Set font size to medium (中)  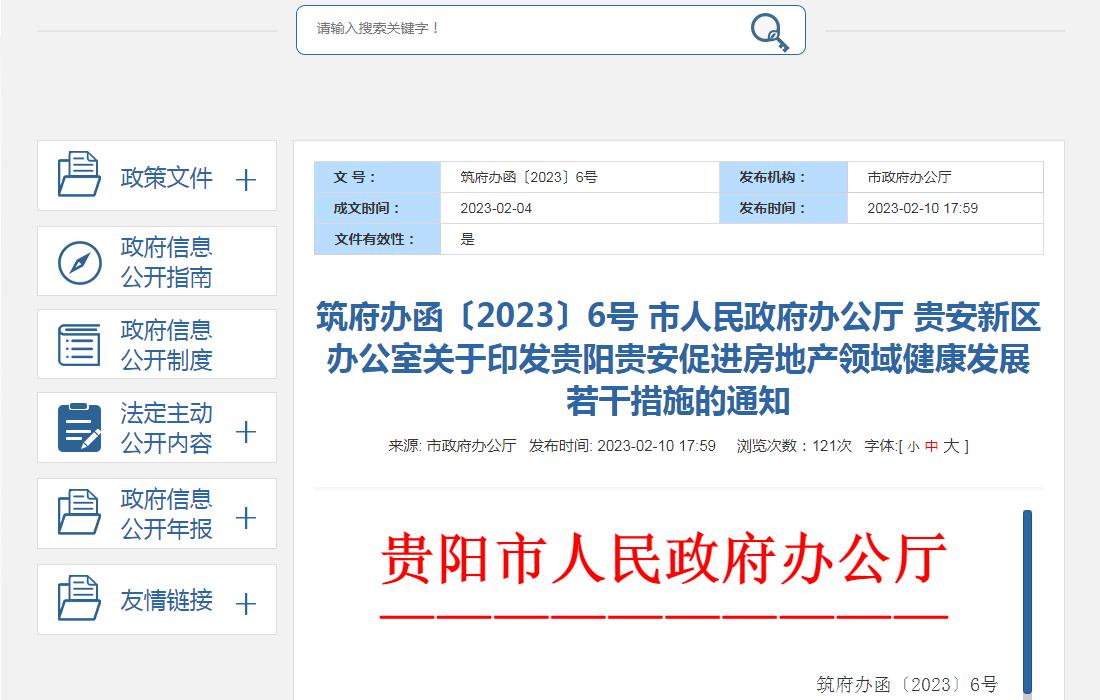[x=931, y=447]
